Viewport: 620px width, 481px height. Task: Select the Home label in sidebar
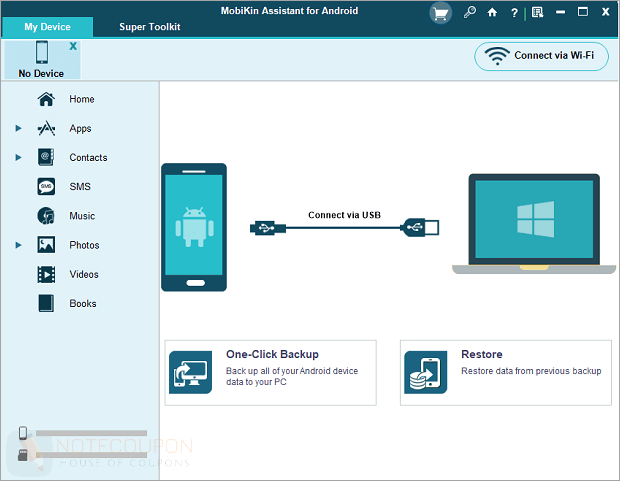(82, 99)
